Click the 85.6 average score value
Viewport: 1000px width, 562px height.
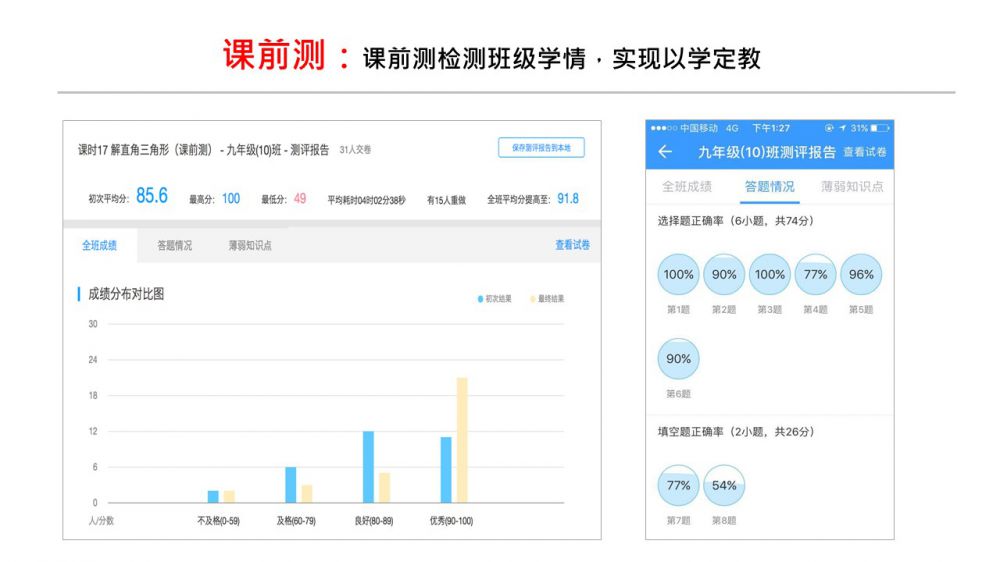pyautogui.click(x=152, y=196)
